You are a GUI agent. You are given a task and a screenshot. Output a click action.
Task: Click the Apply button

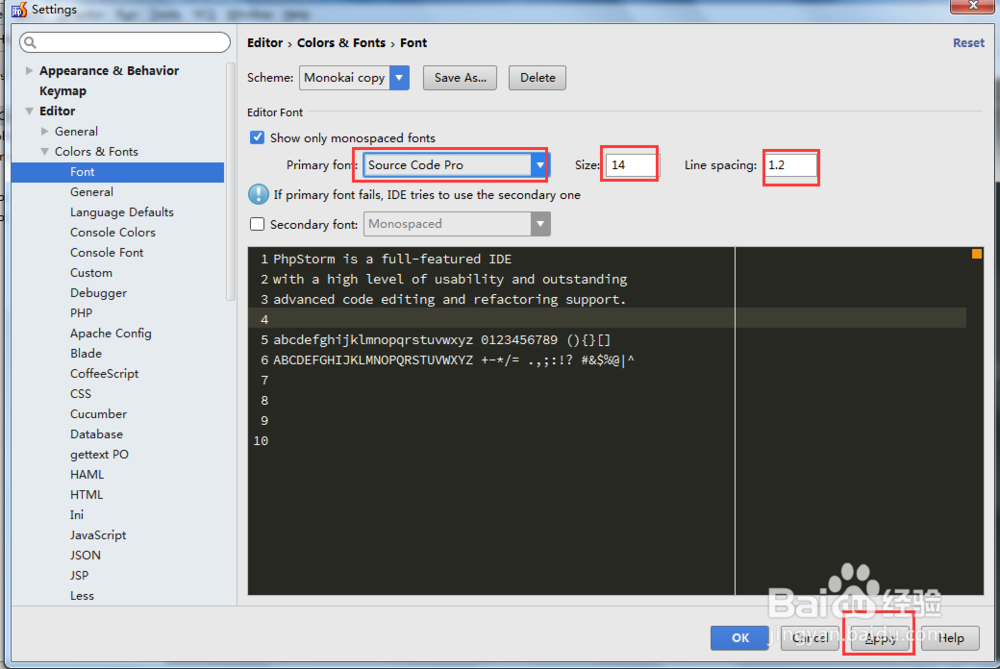click(878, 638)
